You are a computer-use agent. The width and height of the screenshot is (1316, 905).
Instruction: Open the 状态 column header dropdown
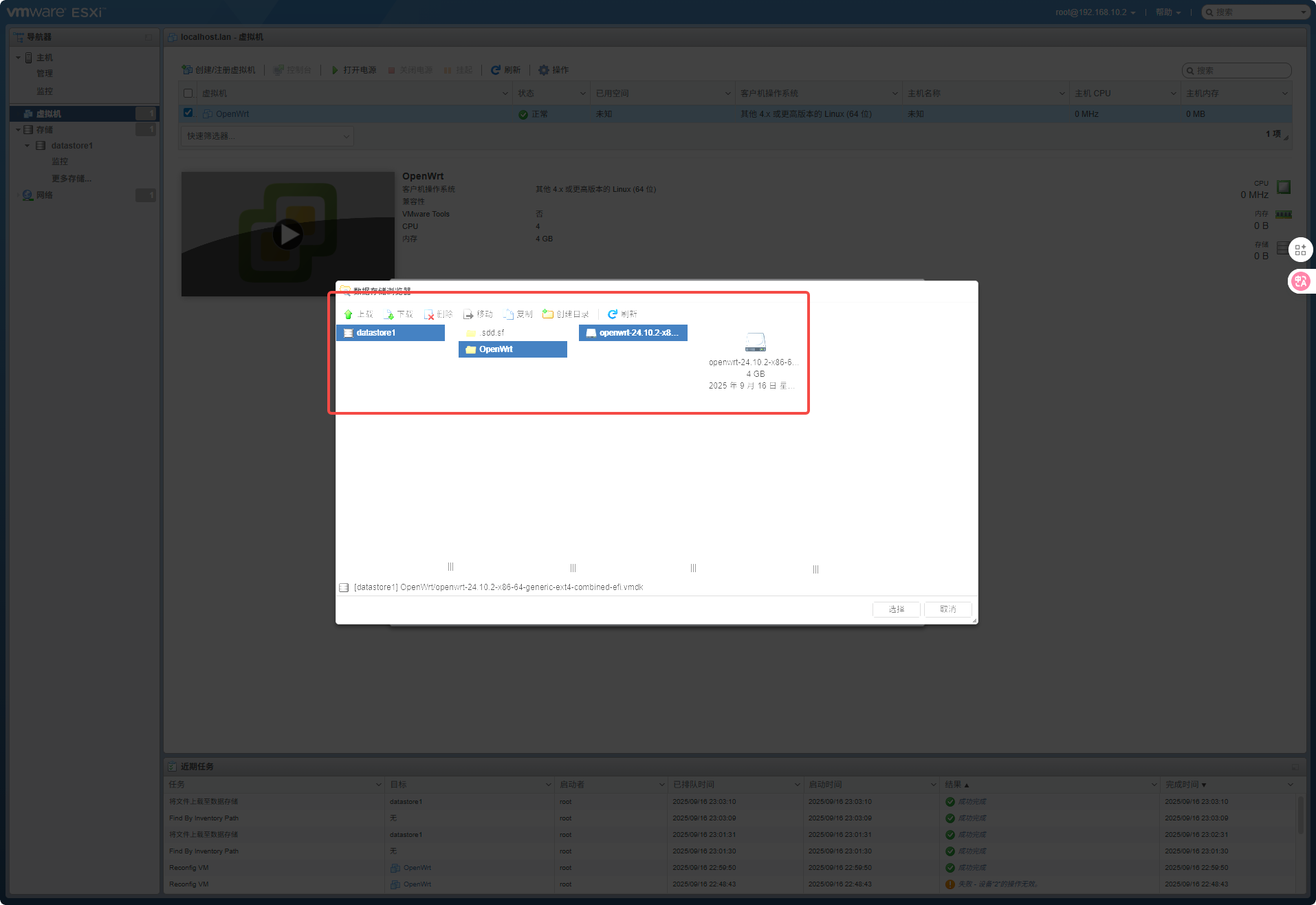click(583, 94)
